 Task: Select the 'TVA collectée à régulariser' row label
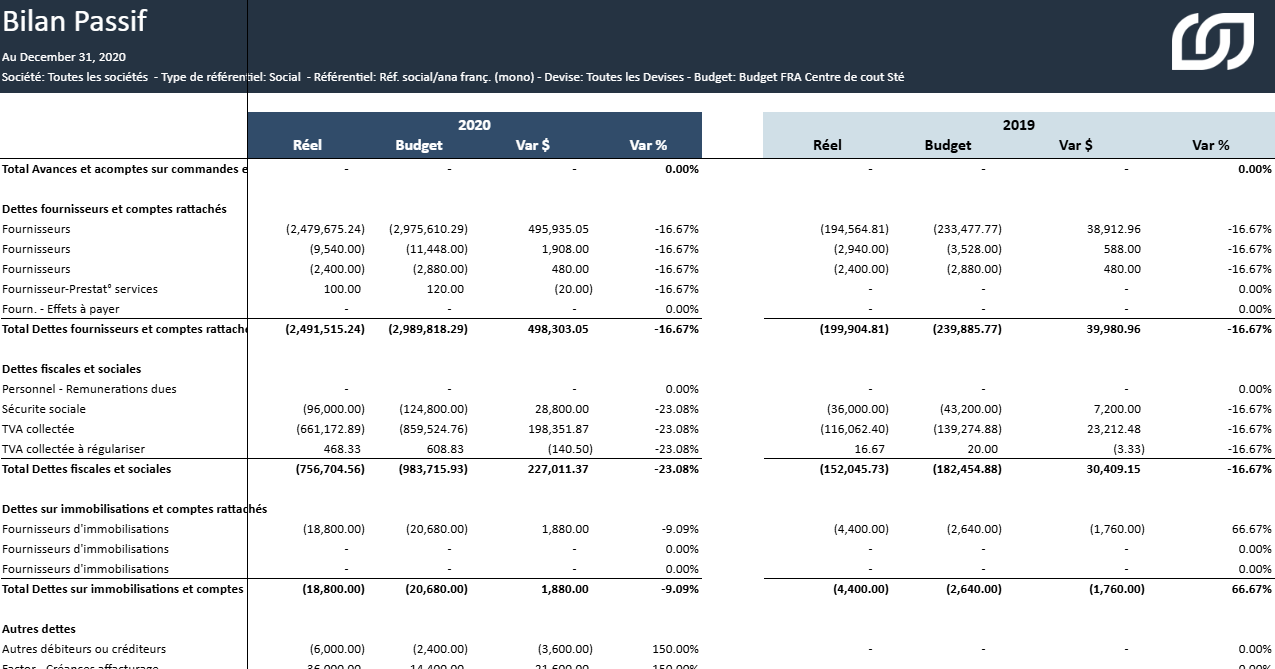click(74, 449)
